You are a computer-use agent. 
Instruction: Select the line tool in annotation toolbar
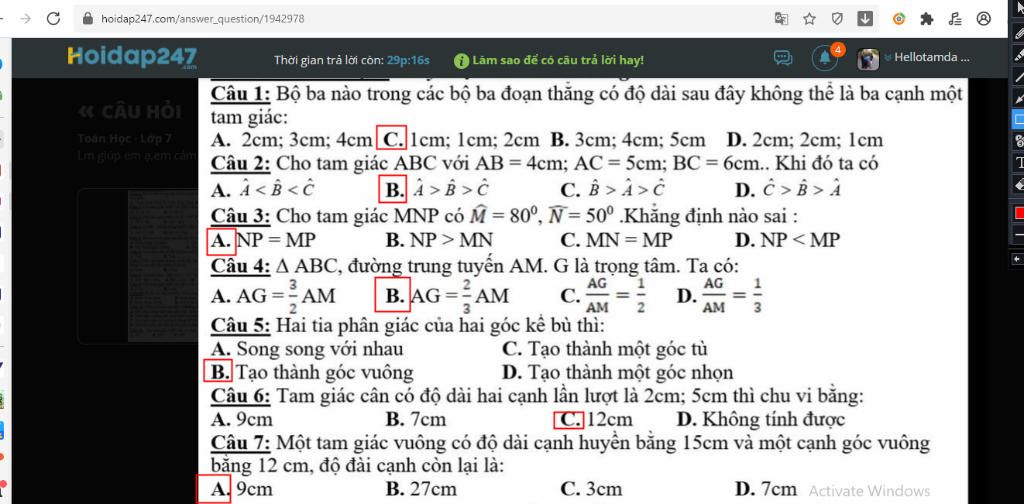1019,76
